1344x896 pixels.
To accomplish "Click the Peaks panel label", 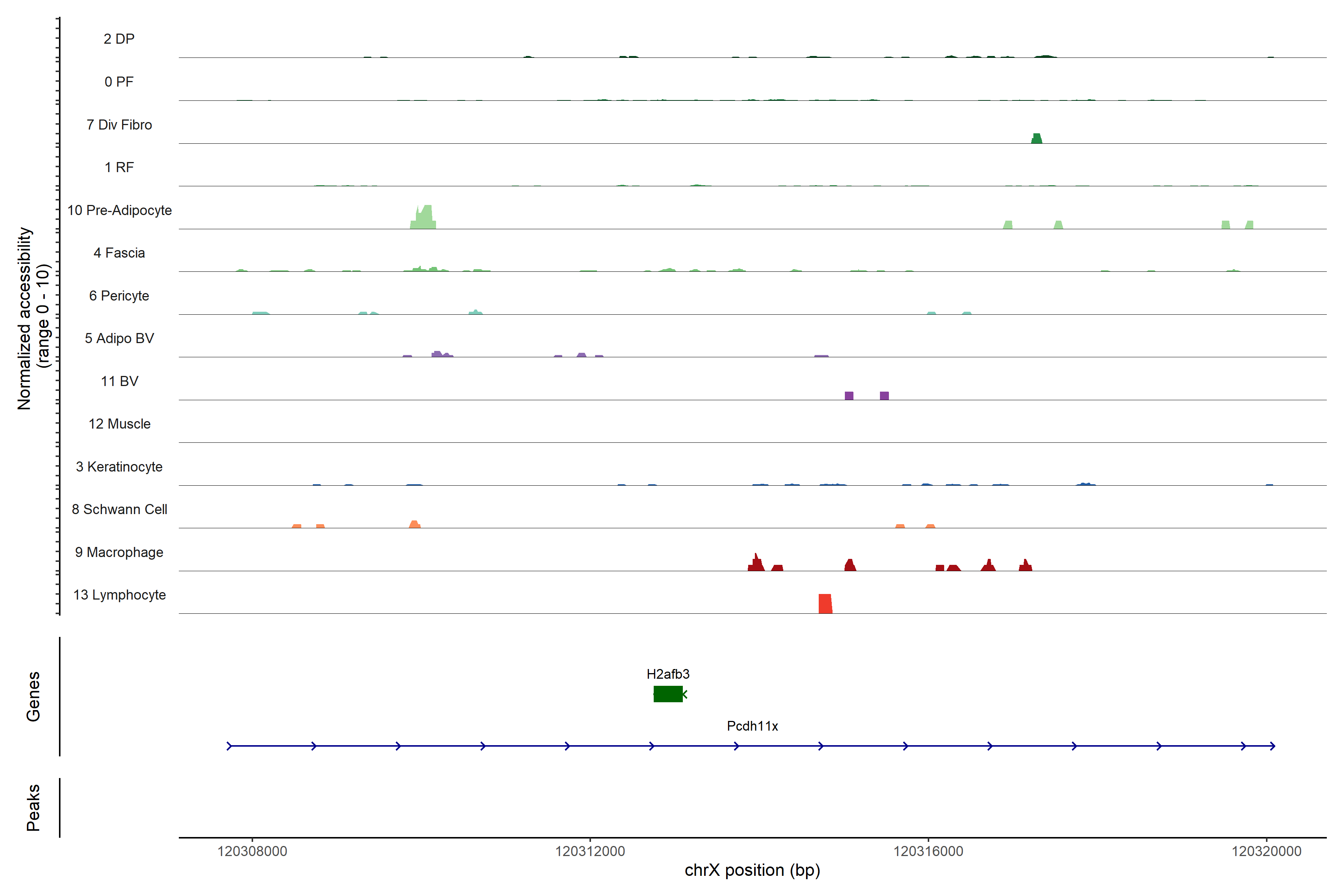I will pyautogui.click(x=33, y=807).
